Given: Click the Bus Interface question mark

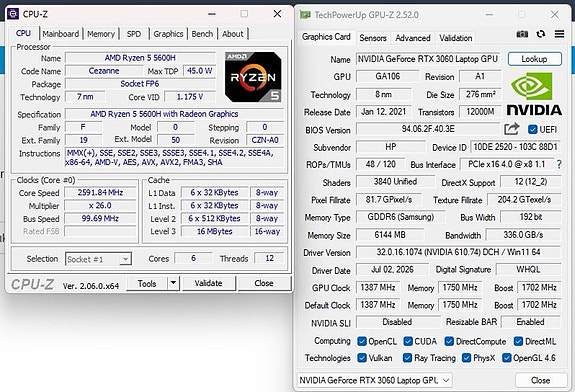Looking at the screenshot, I should click(559, 164).
